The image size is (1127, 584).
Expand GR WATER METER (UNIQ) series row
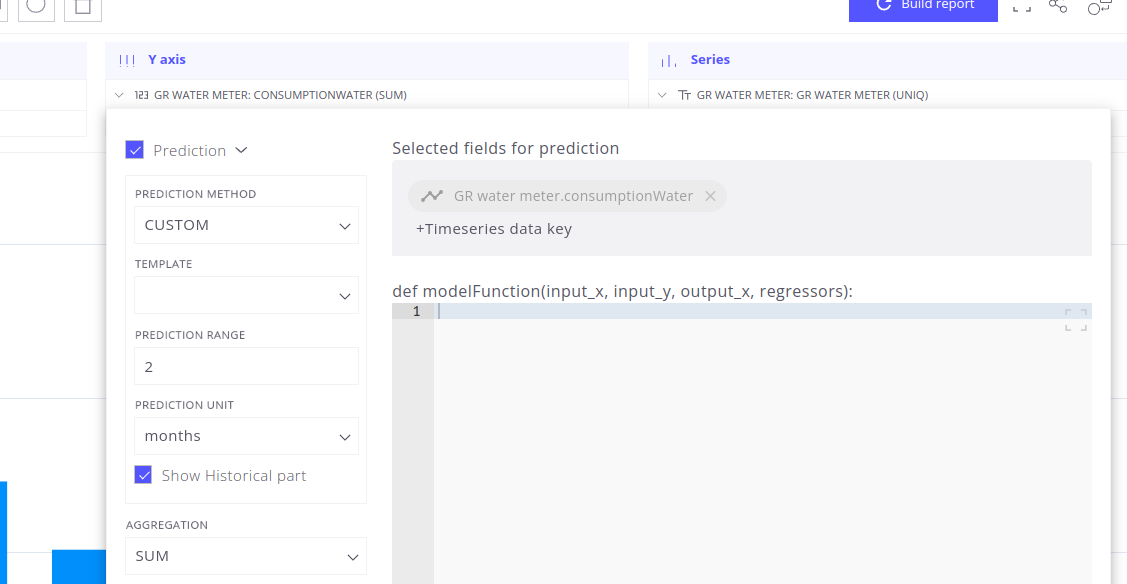click(662, 95)
